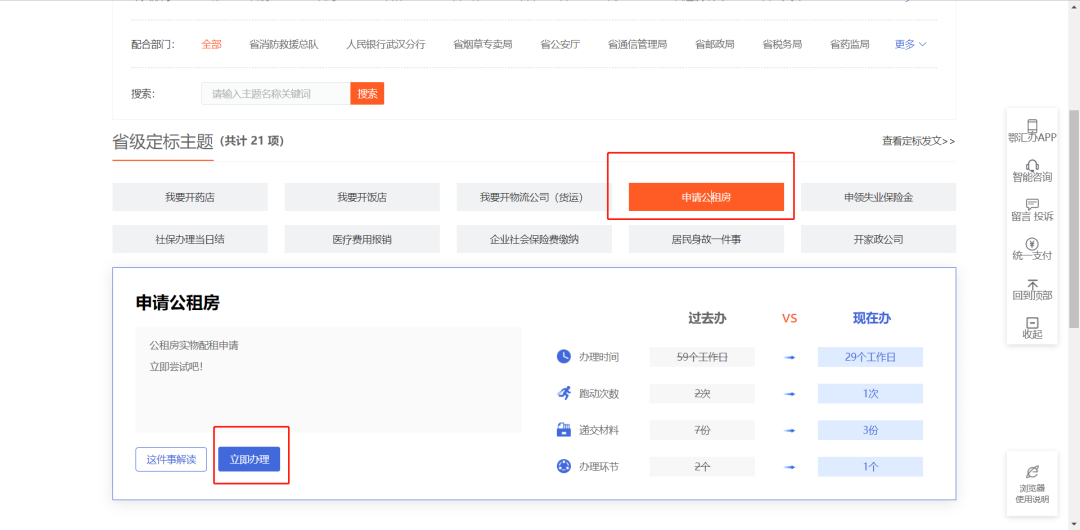
Task: Filter by 省公安厅 department
Action: click(x=559, y=44)
